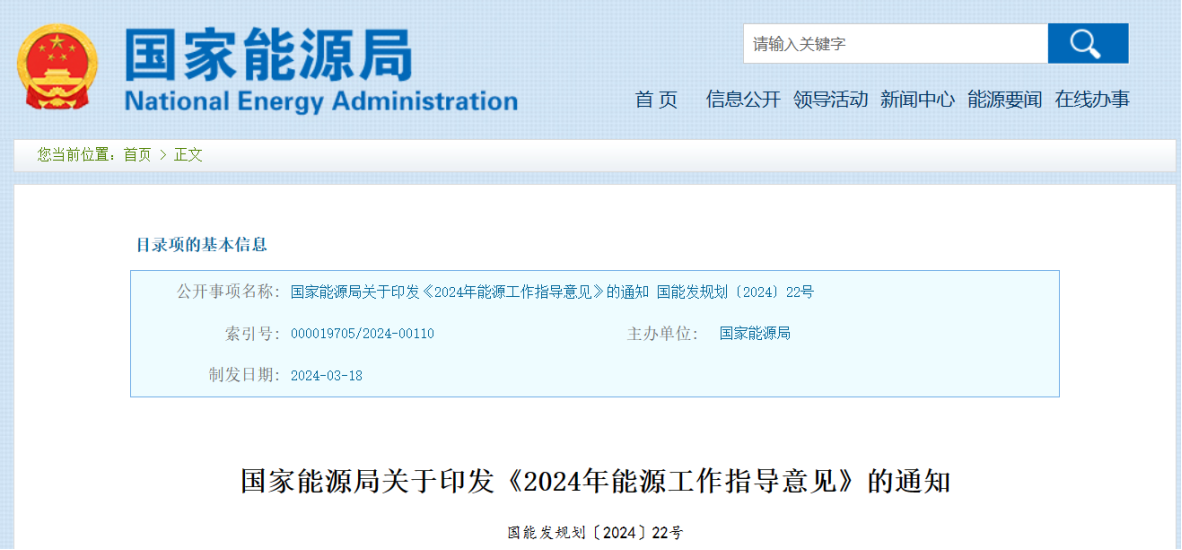Open the 新闻中心 menu item
This screenshot has height=550, width=1182.
[x=917, y=99]
